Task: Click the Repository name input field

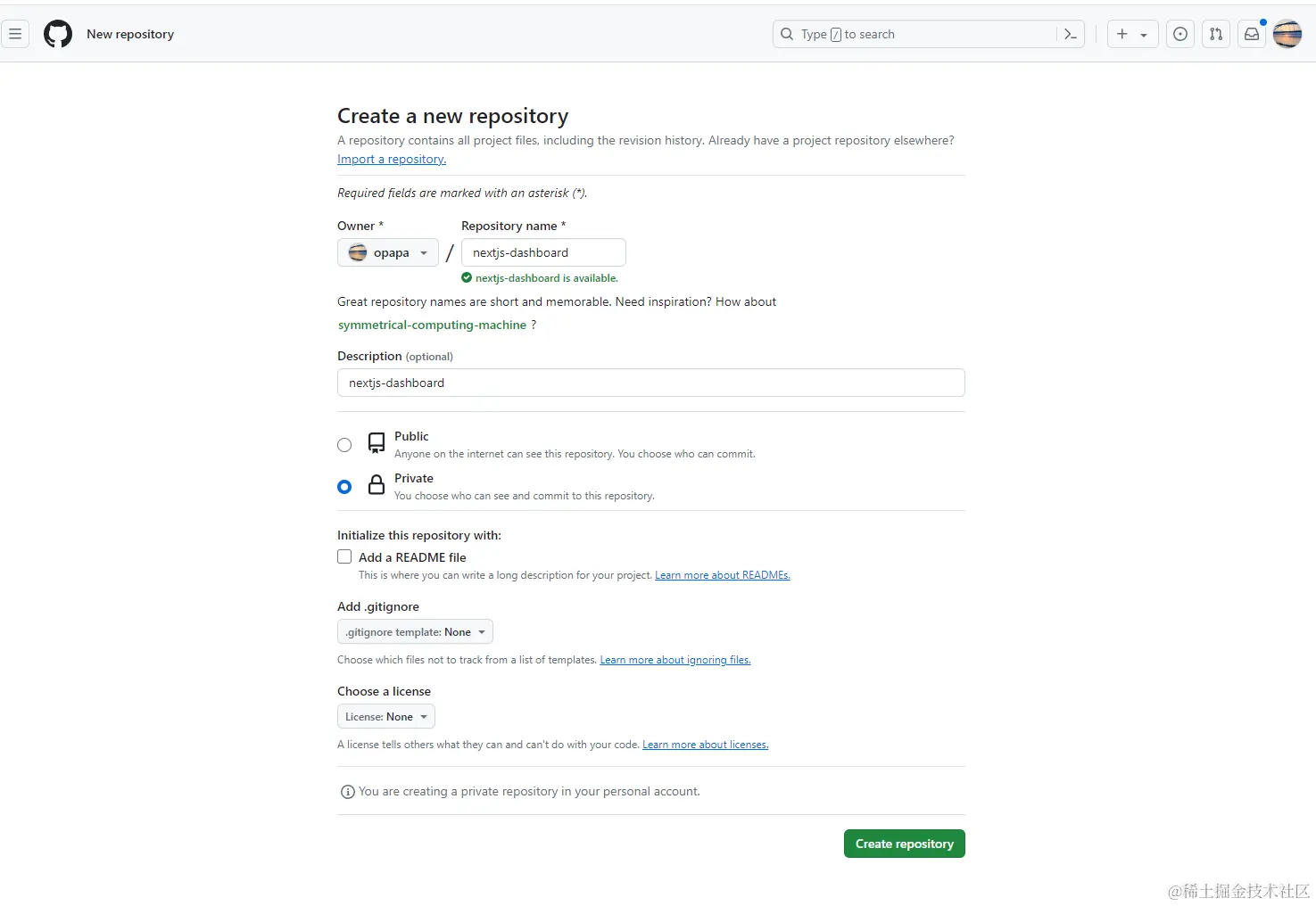Action: (x=543, y=252)
